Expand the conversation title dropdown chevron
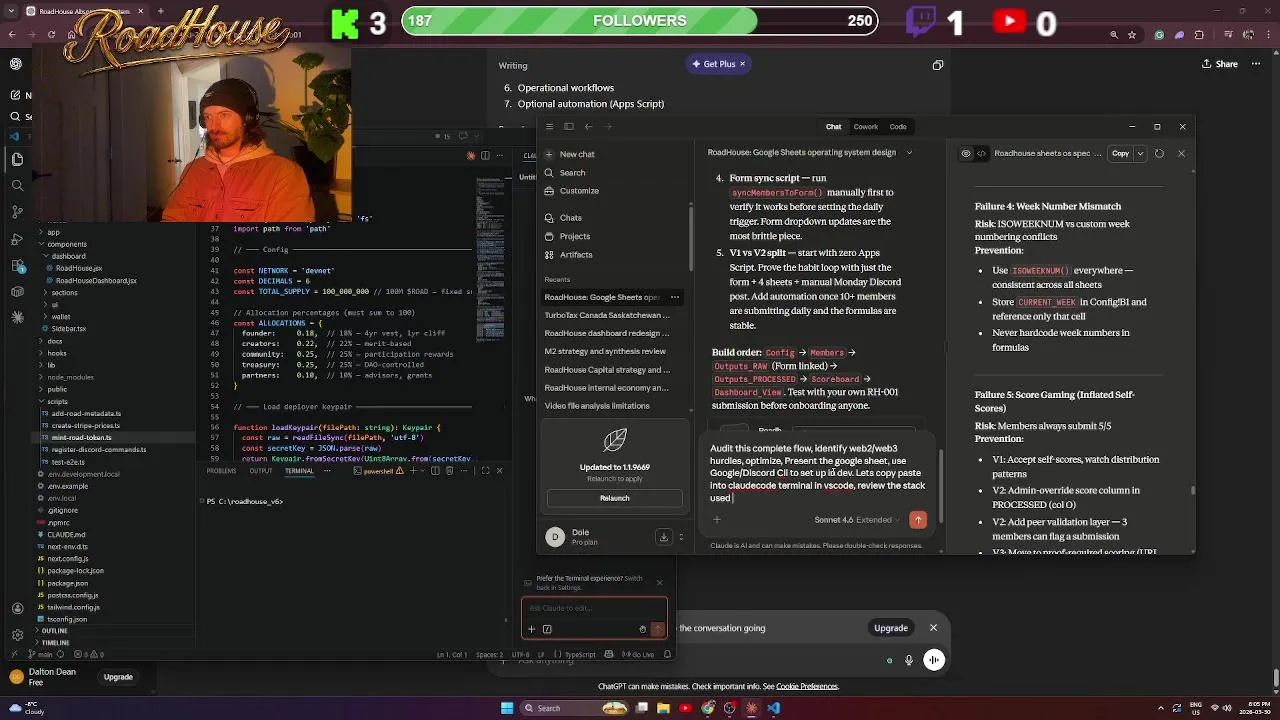Image resolution: width=1280 pixels, height=720 pixels. point(909,153)
